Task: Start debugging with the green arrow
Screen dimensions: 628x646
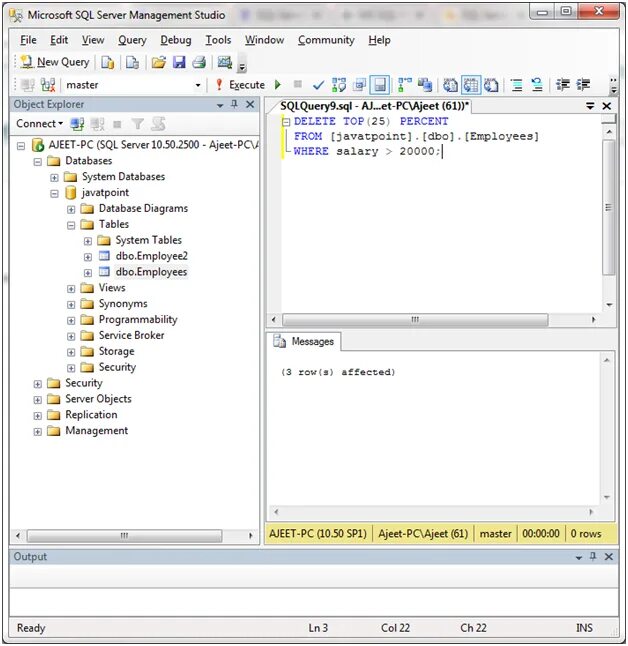Action: tap(278, 85)
